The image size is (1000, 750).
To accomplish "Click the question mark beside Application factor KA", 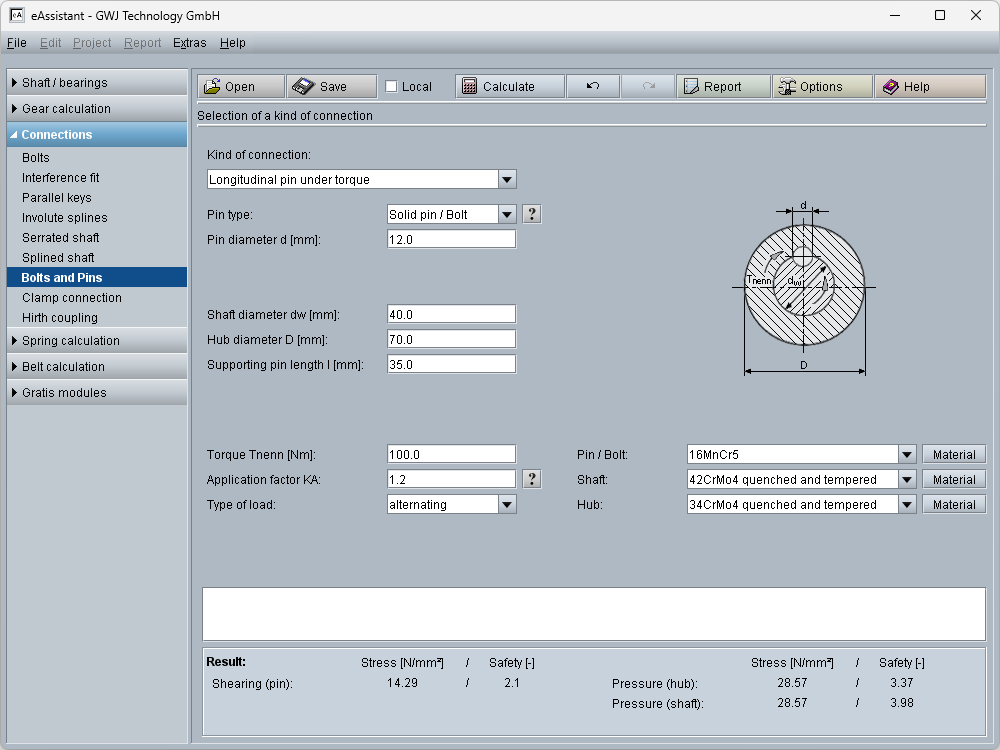I will (x=532, y=479).
